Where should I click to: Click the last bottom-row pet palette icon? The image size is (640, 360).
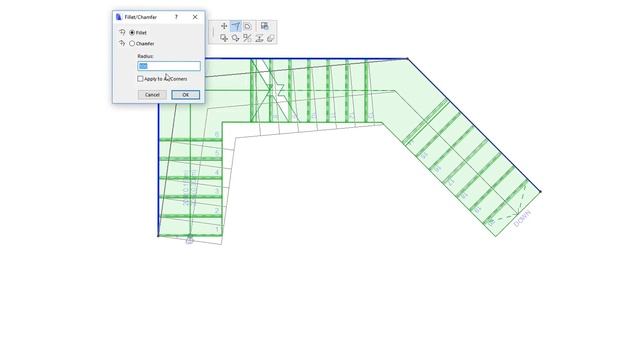click(x=271, y=38)
